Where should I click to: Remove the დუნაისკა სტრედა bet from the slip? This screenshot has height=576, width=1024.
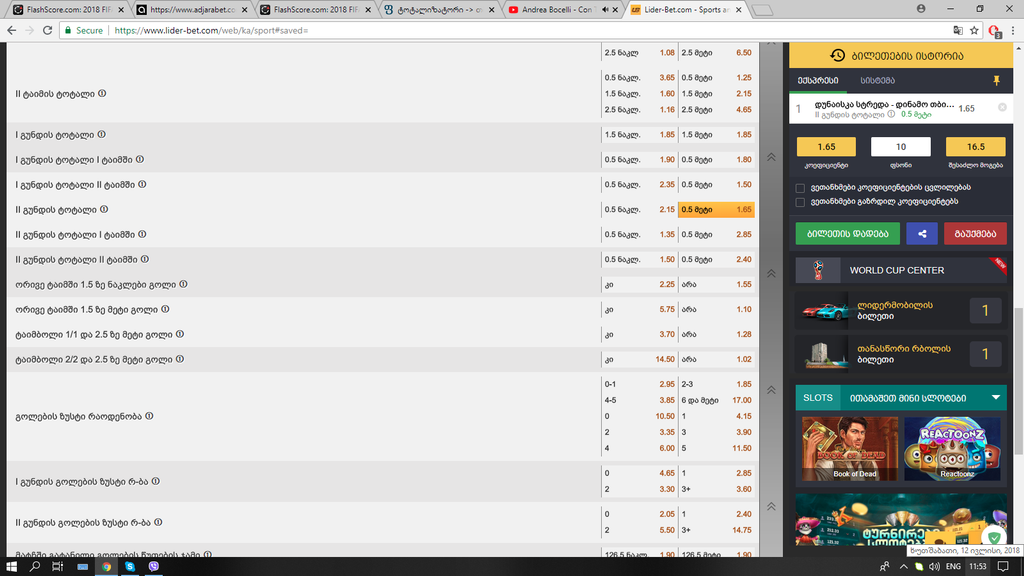(1002, 107)
